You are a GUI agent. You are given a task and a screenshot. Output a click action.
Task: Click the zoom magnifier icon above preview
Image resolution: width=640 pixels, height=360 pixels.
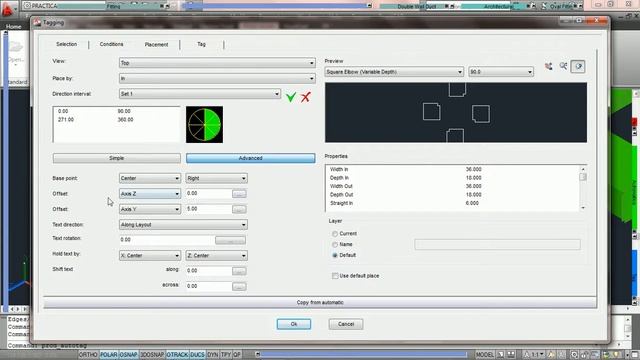(563, 66)
